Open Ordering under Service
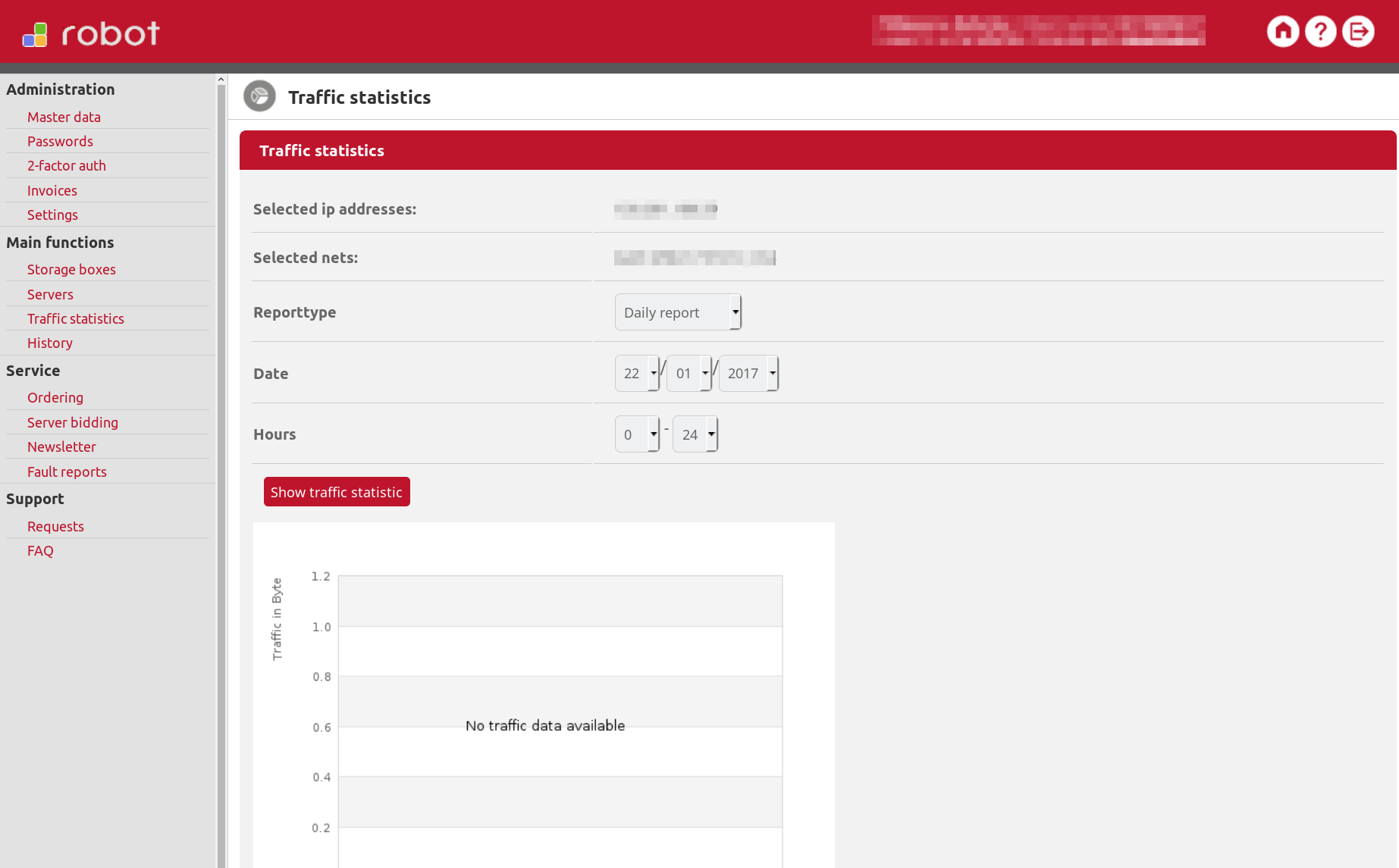Viewport: 1399px width, 868px height. [x=55, y=397]
